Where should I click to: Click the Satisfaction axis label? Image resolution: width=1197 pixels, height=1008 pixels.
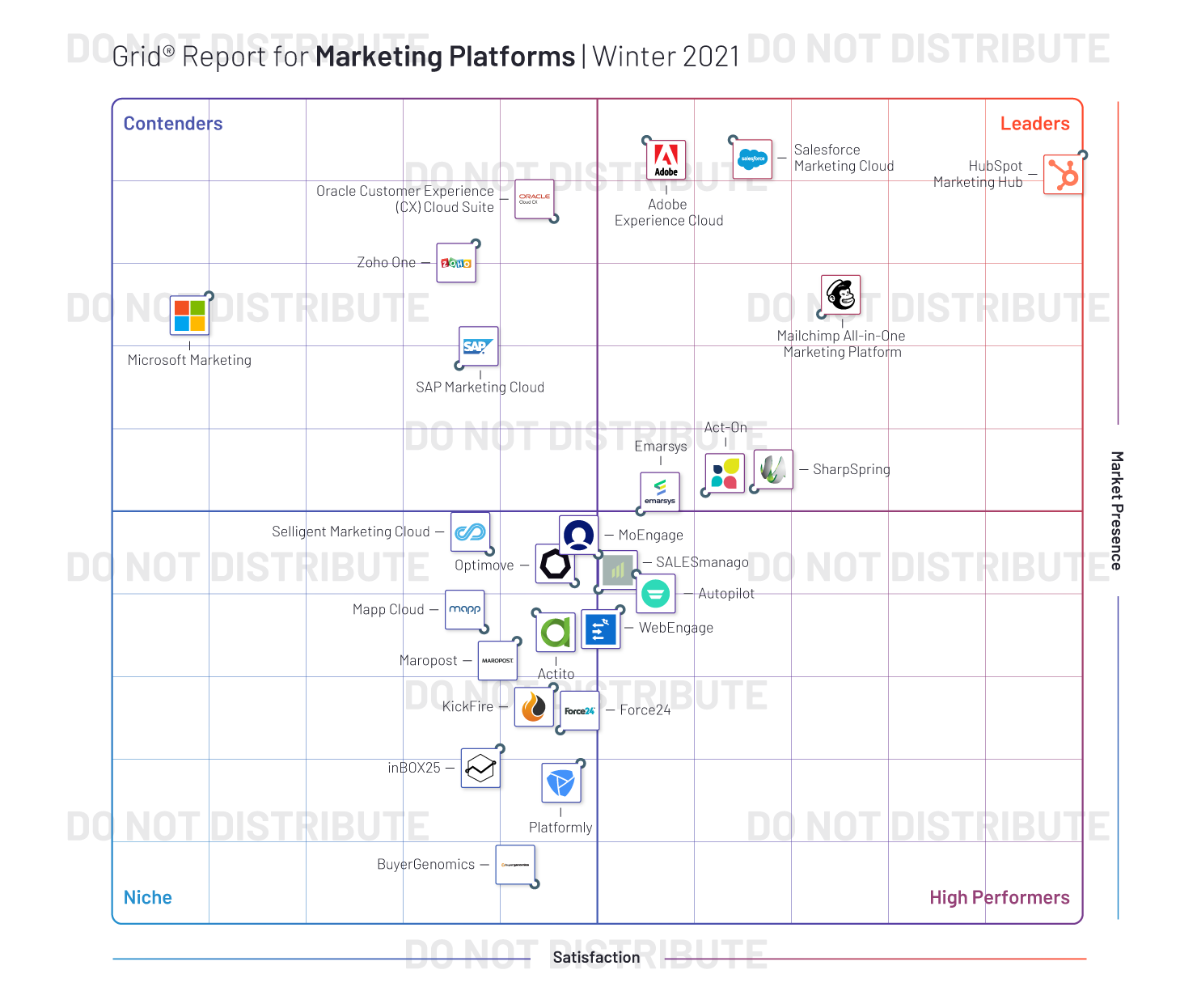596,957
